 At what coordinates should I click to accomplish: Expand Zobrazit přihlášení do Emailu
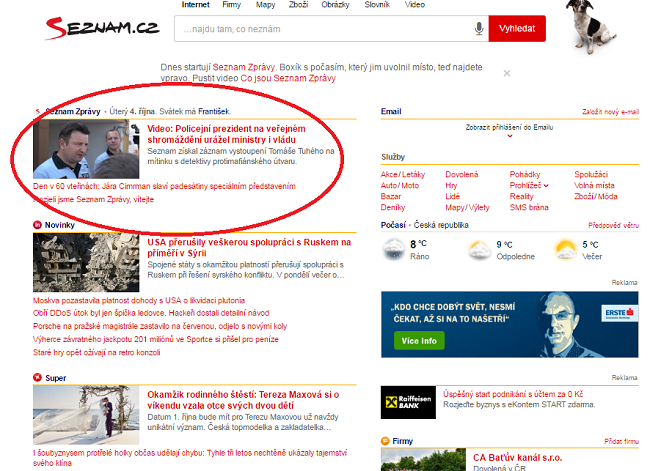point(509,129)
